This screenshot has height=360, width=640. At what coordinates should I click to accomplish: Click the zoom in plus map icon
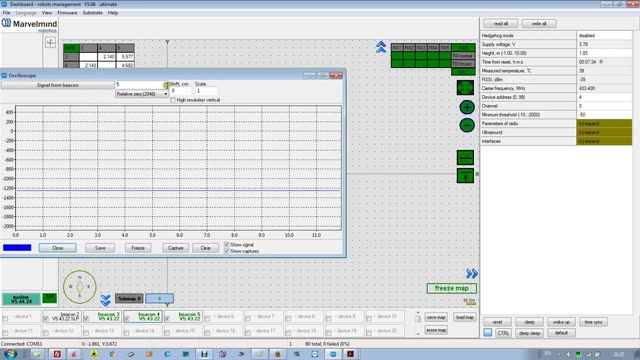pyautogui.click(x=467, y=107)
